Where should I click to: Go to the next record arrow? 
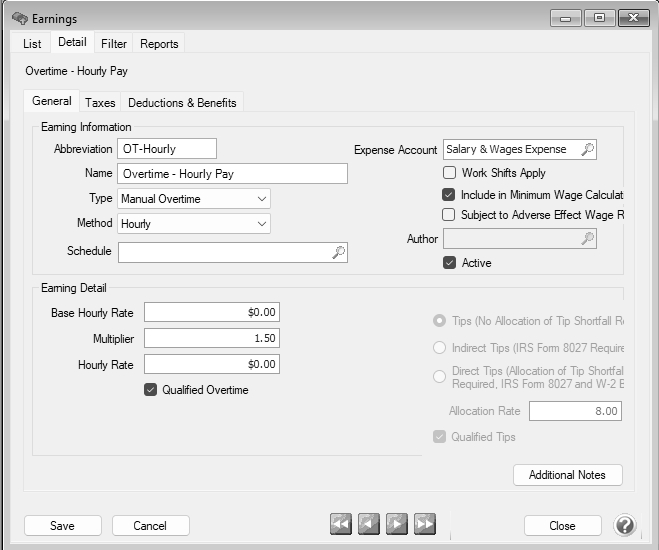coord(396,524)
